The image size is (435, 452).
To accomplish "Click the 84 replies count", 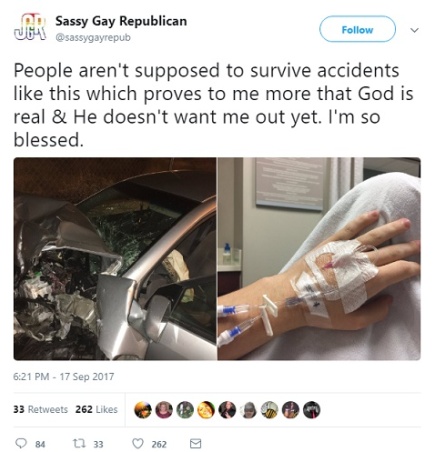I will click(x=40, y=444).
